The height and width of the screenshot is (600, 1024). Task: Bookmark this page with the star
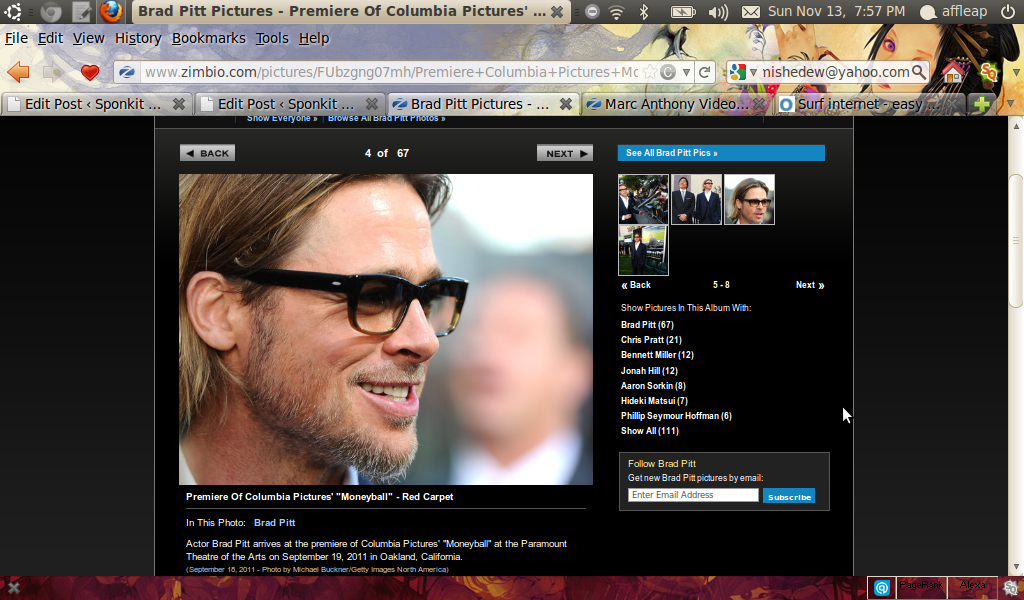pyautogui.click(x=650, y=72)
